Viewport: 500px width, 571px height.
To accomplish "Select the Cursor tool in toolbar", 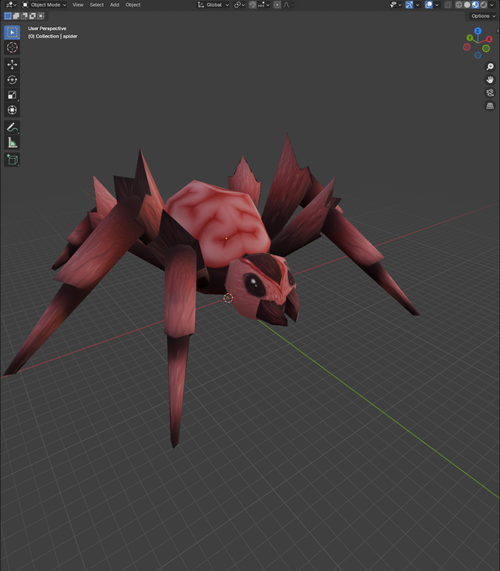I will [12, 47].
